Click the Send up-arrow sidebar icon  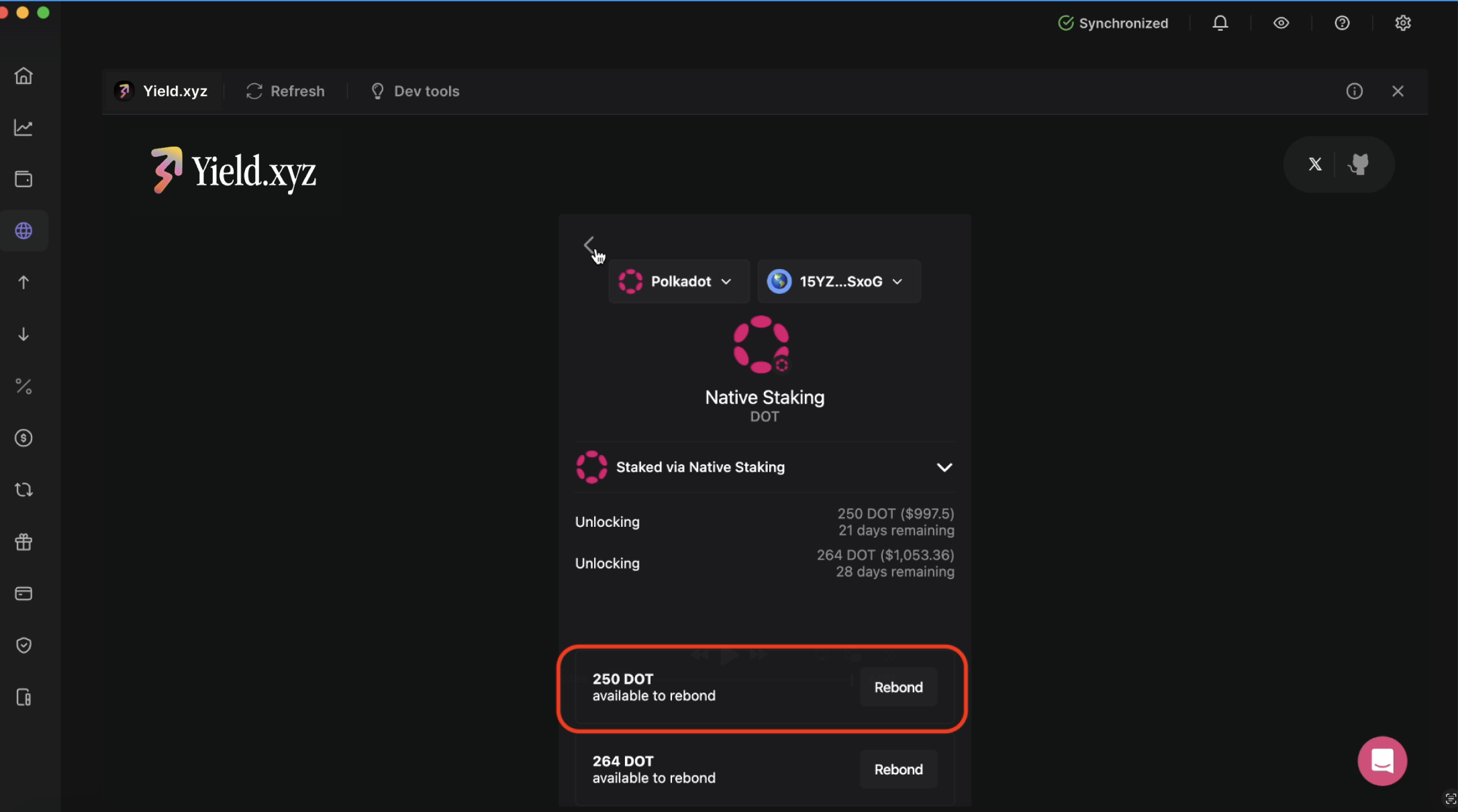(23, 283)
